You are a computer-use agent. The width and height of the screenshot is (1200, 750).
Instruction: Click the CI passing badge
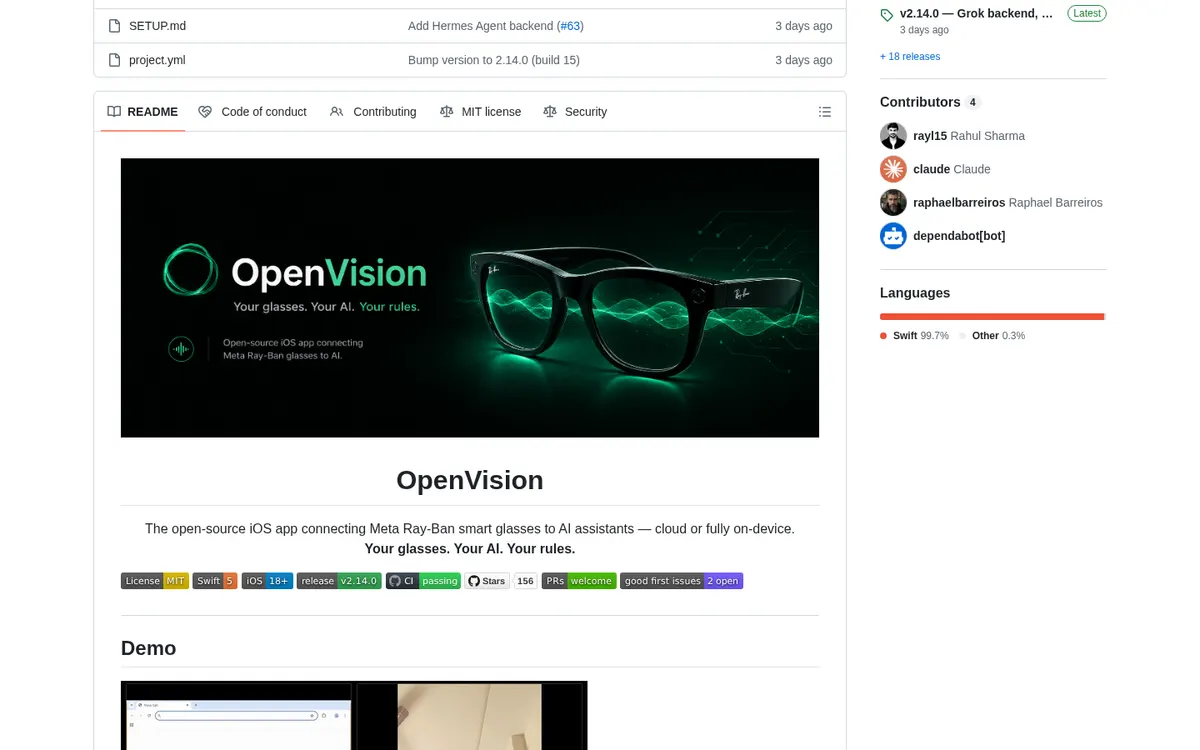(424, 581)
